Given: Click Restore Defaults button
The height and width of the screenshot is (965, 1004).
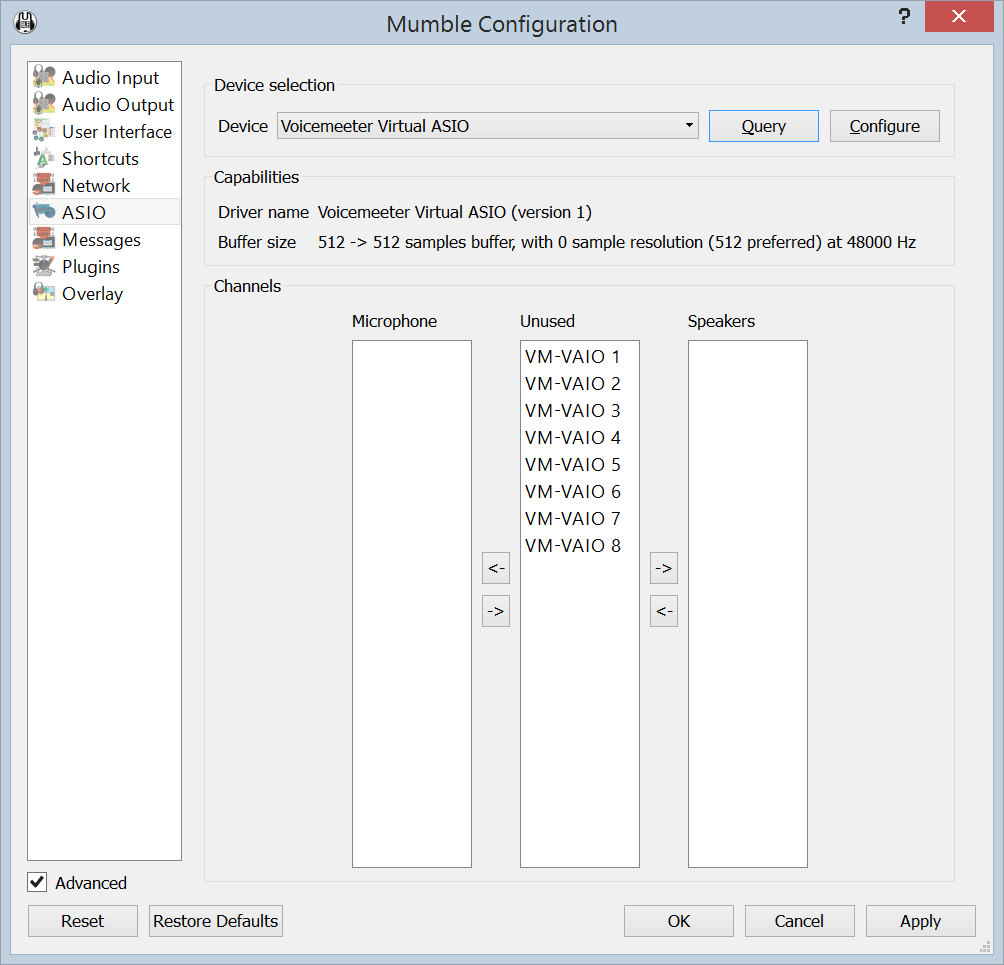Looking at the screenshot, I should [216, 921].
